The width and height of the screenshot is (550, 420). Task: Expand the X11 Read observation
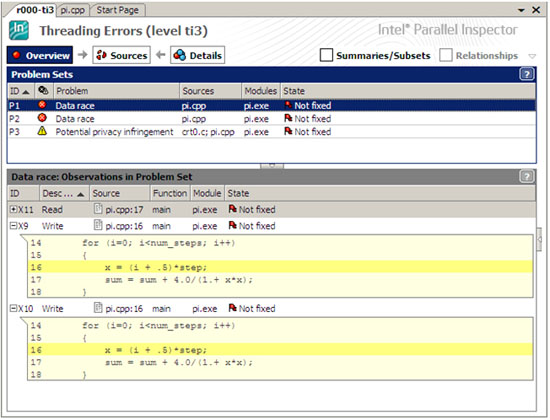click(x=13, y=209)
